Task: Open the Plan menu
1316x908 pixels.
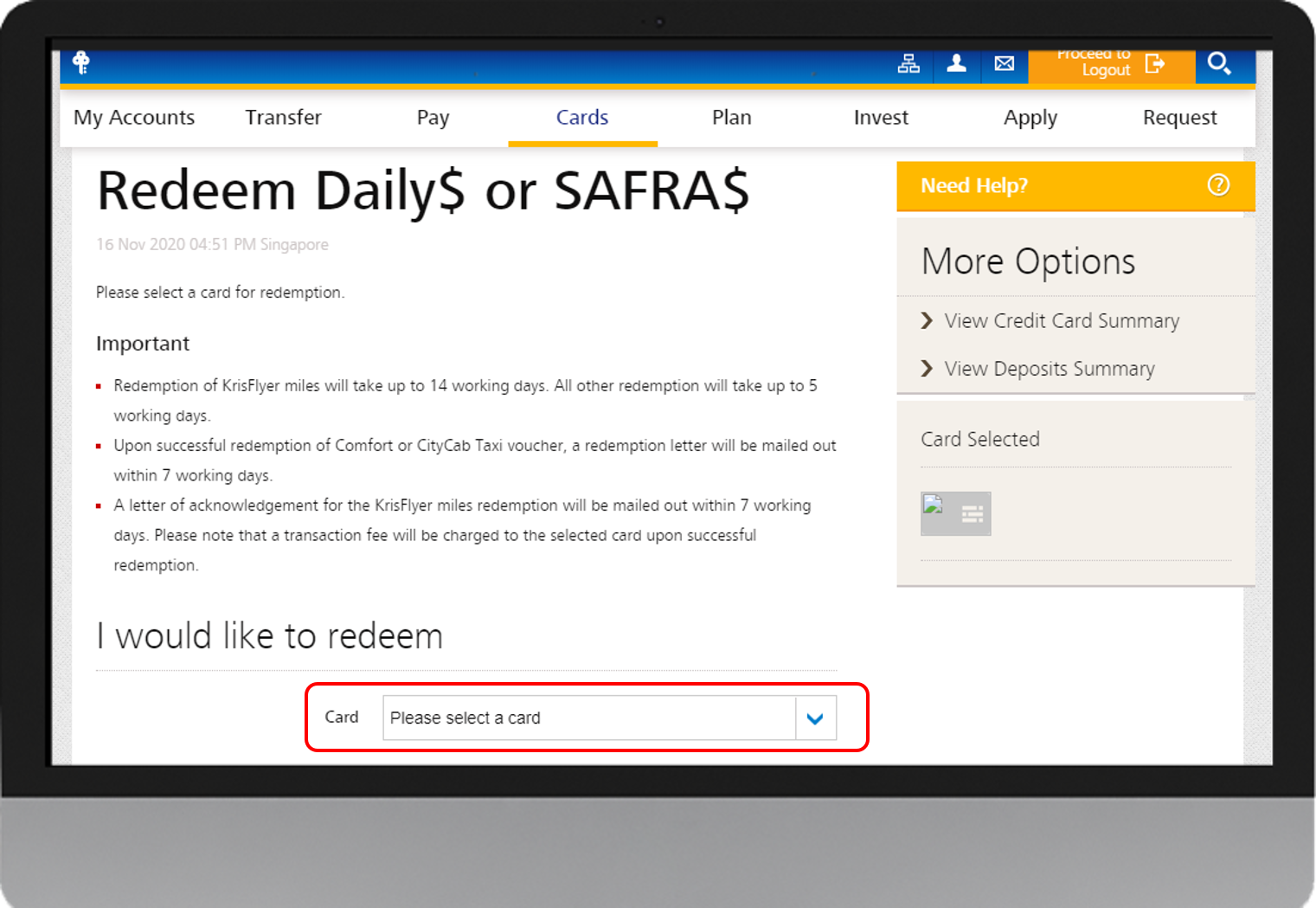Action: [731, 118]
